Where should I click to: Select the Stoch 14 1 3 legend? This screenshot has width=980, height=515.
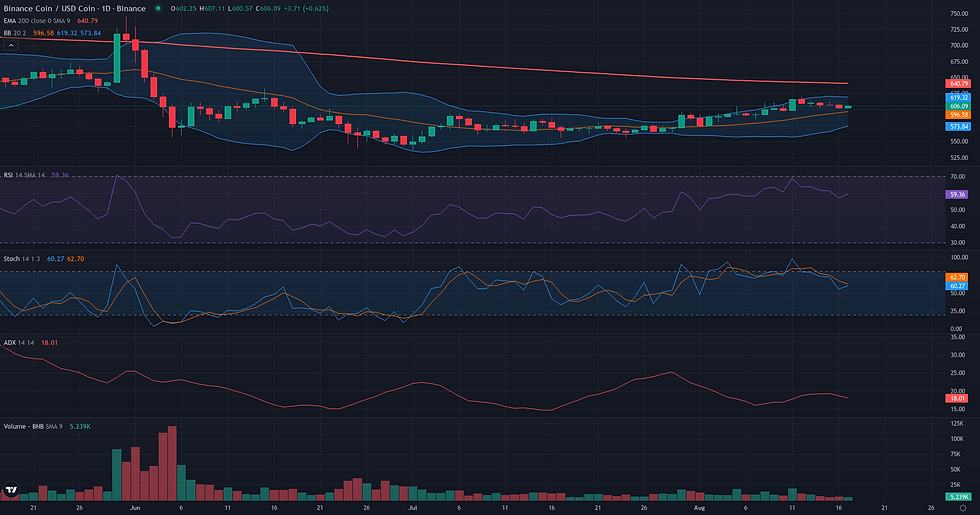22,259
